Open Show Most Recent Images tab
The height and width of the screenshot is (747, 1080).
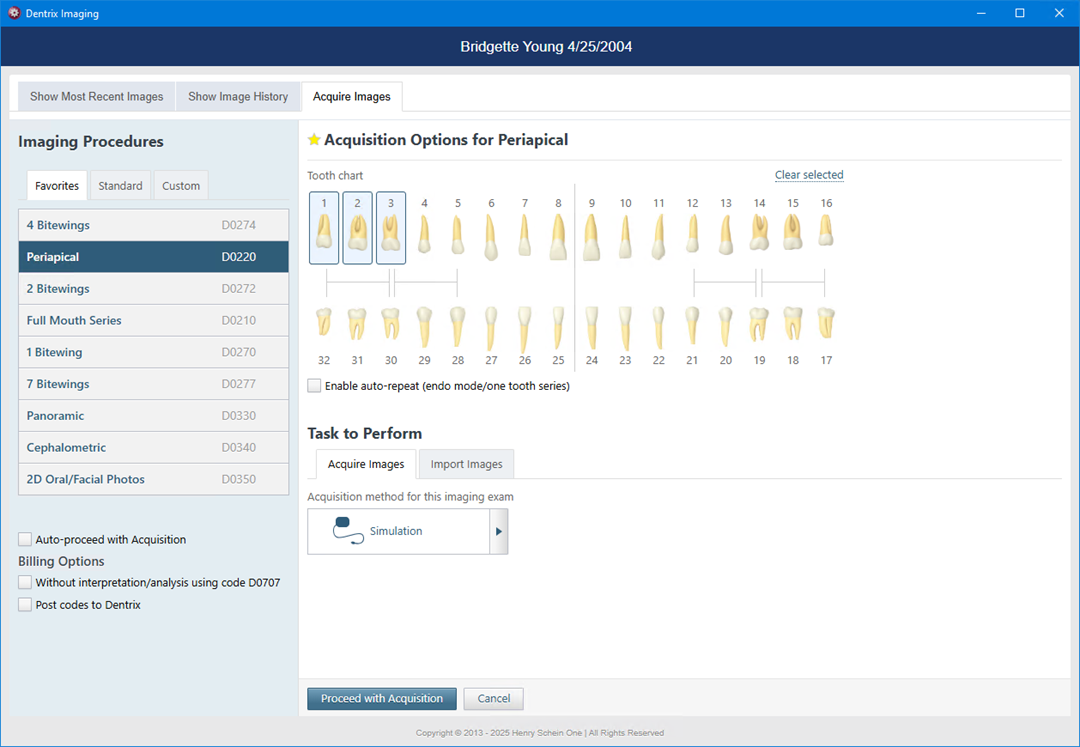[x=96, y=96]
